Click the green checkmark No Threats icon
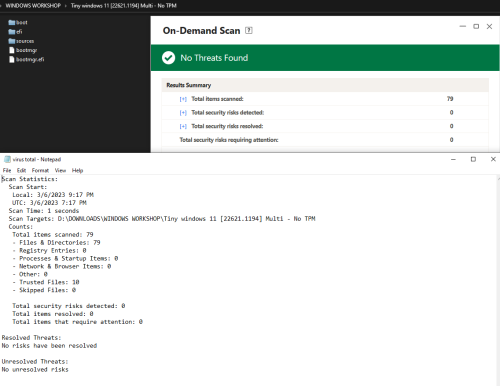 point(168,58)
